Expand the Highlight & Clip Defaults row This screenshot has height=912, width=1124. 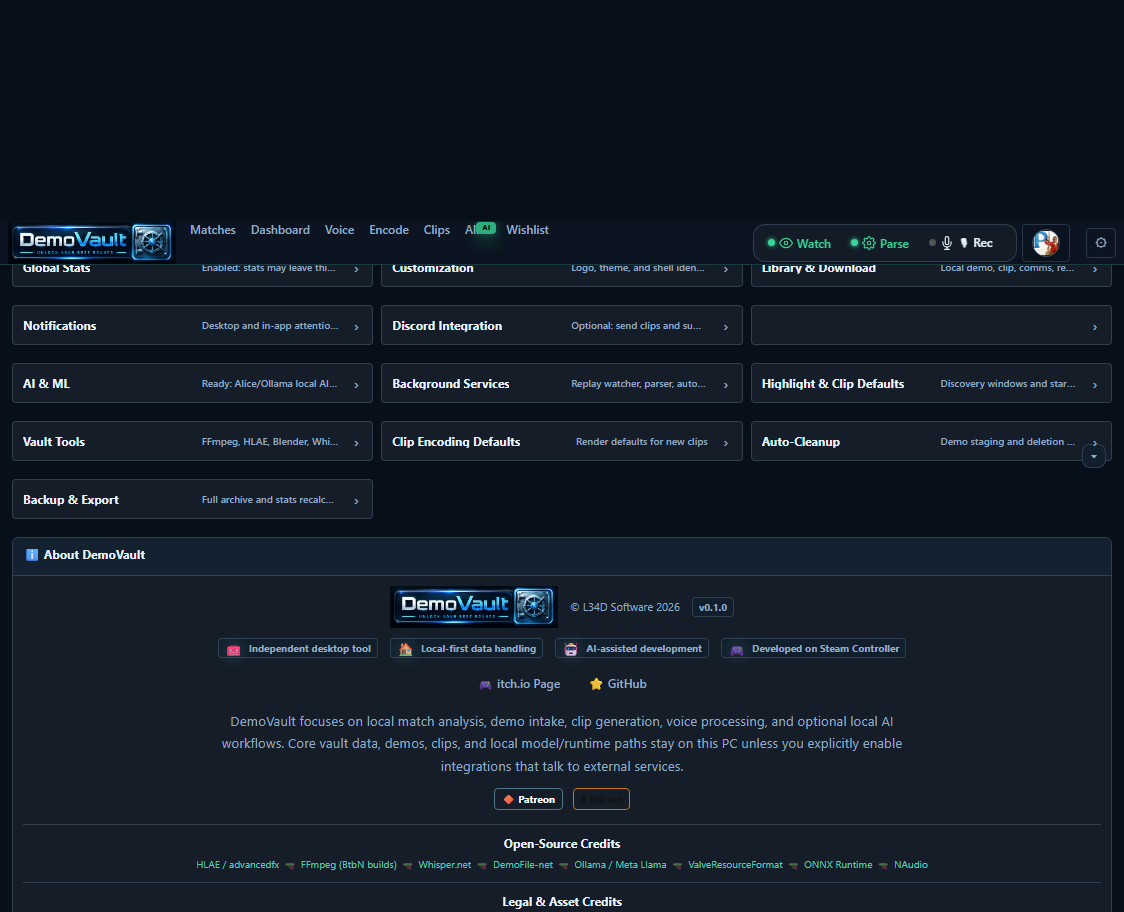coord(931,384)
